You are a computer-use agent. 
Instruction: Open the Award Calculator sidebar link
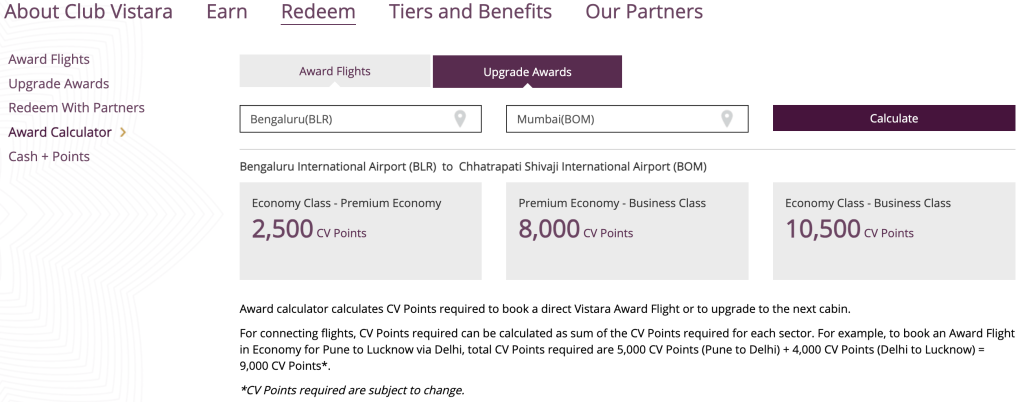(x=60, y=132)
